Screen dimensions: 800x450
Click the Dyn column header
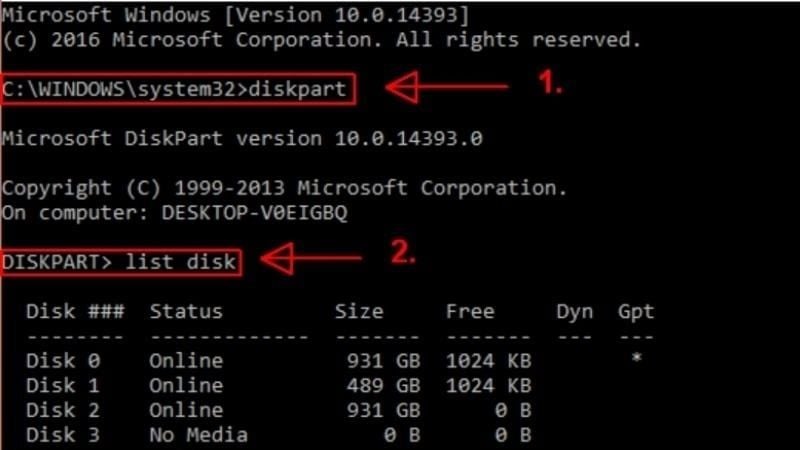click(574, 311)
